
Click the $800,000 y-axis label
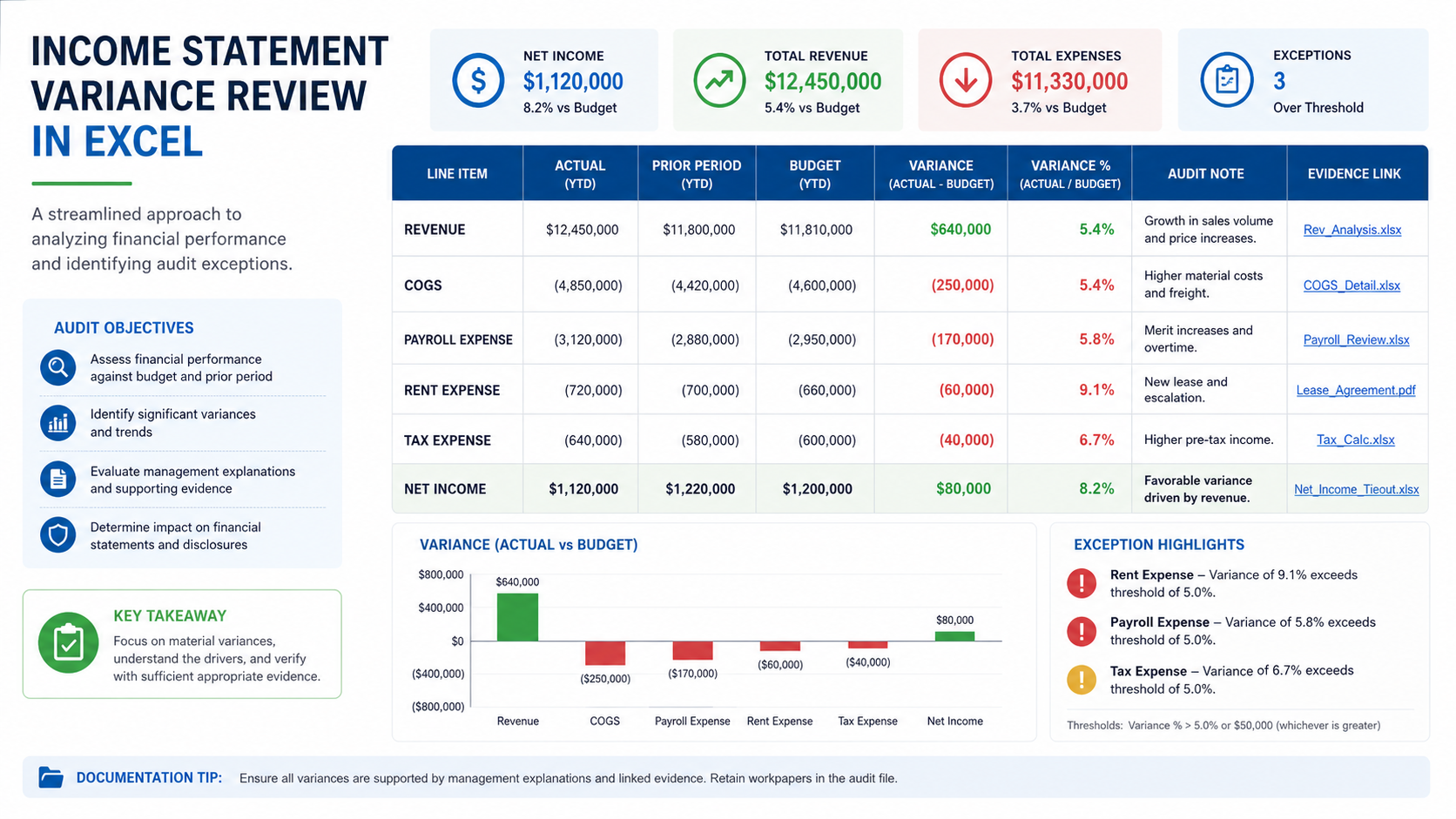click(x=441, y=574)
